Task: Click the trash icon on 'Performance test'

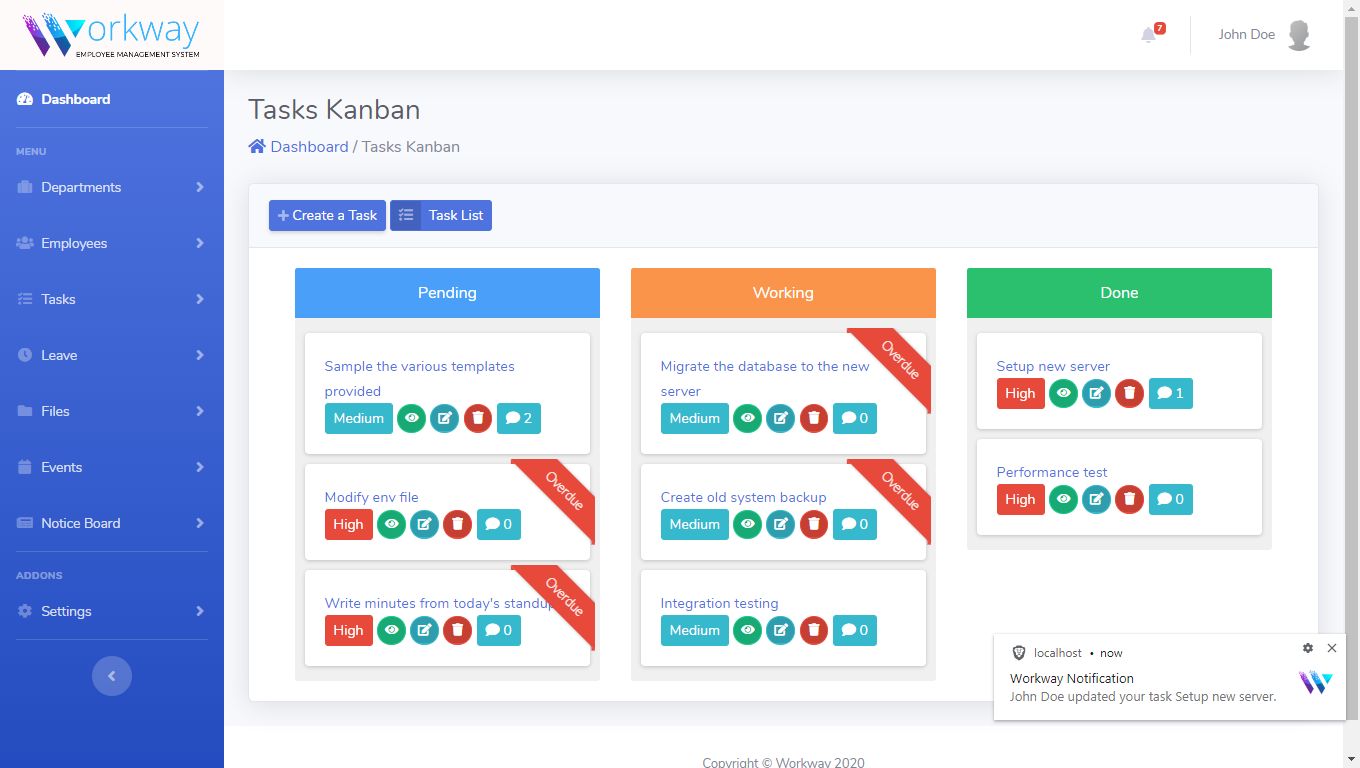Action: 1130,499
